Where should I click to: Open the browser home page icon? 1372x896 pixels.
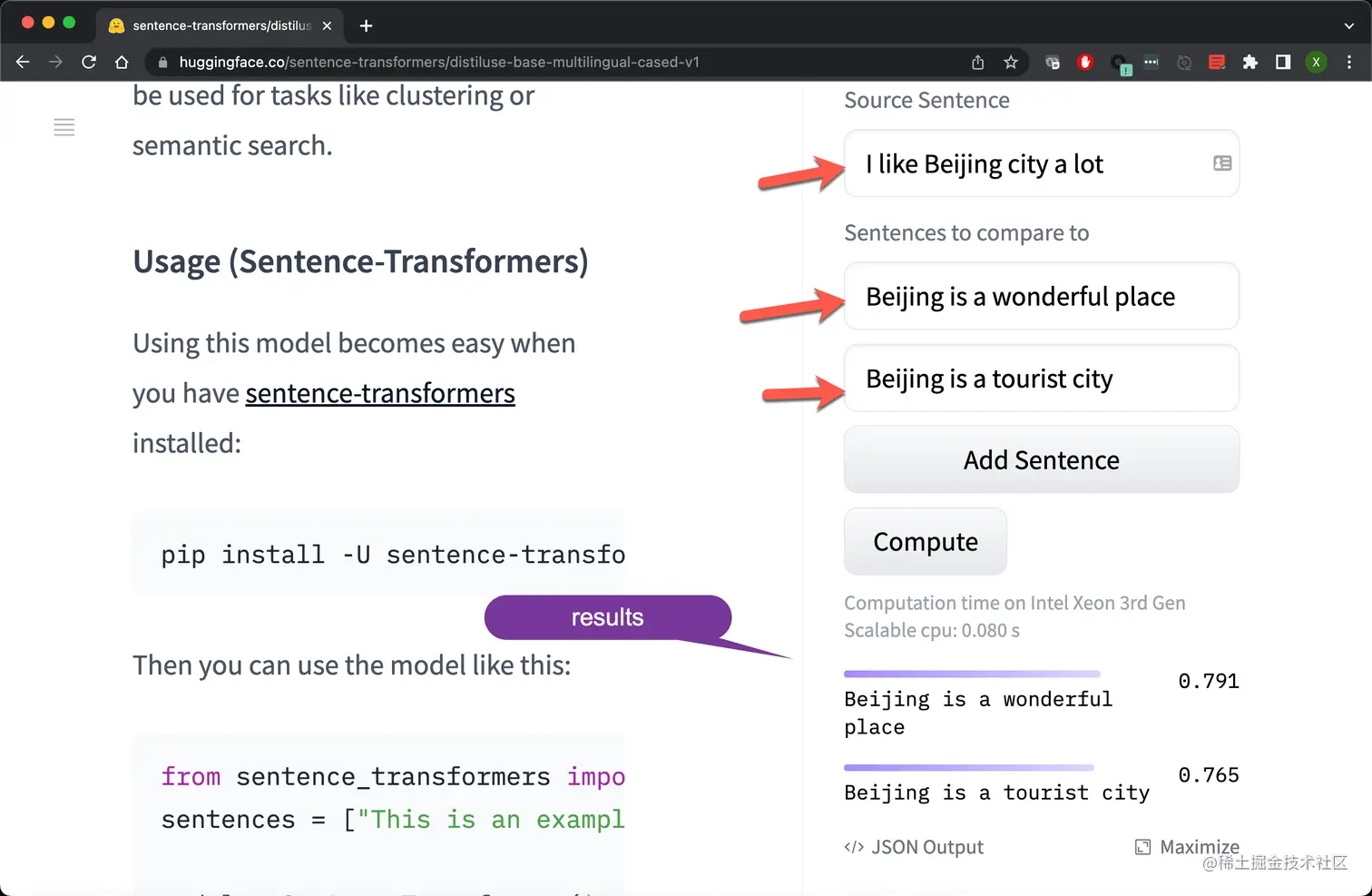coord(122,62)
